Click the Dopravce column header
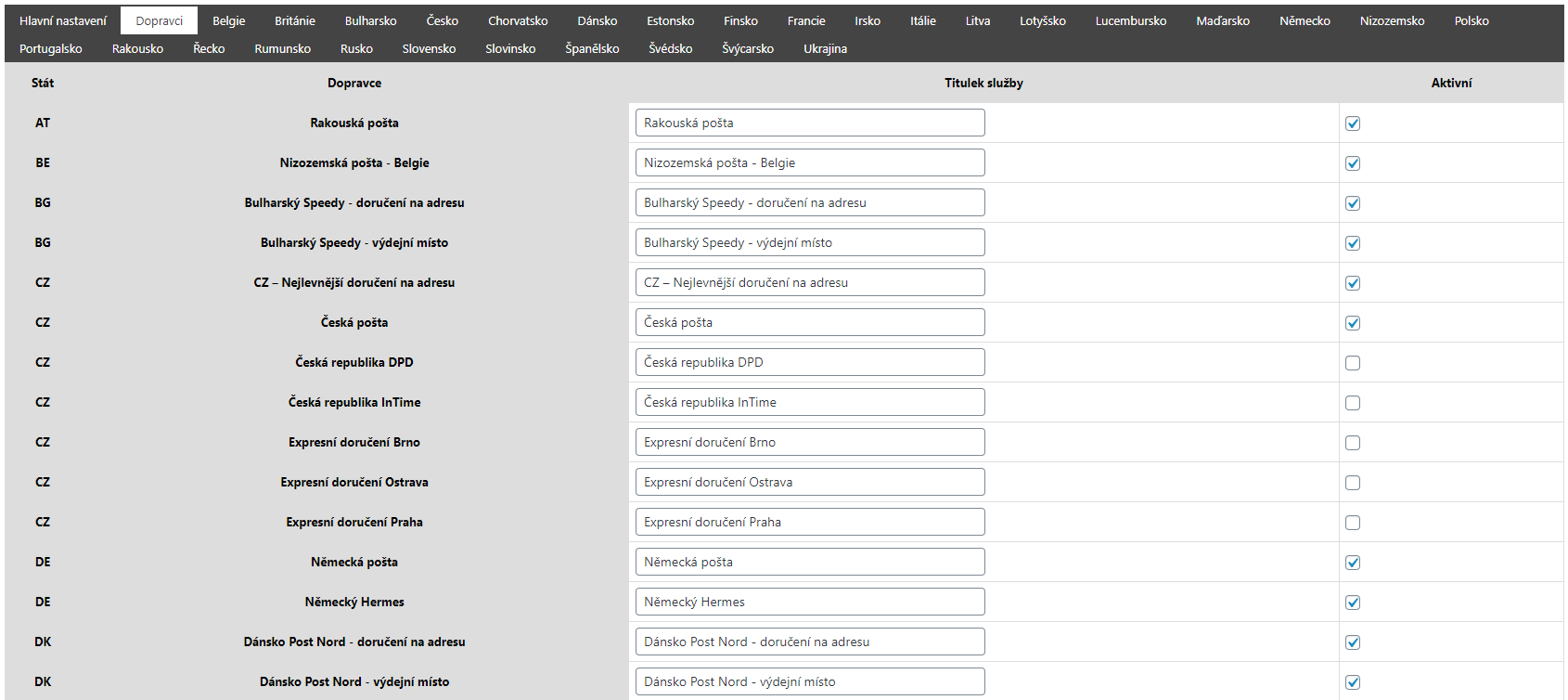1568x700 pixels. (354, 83)
